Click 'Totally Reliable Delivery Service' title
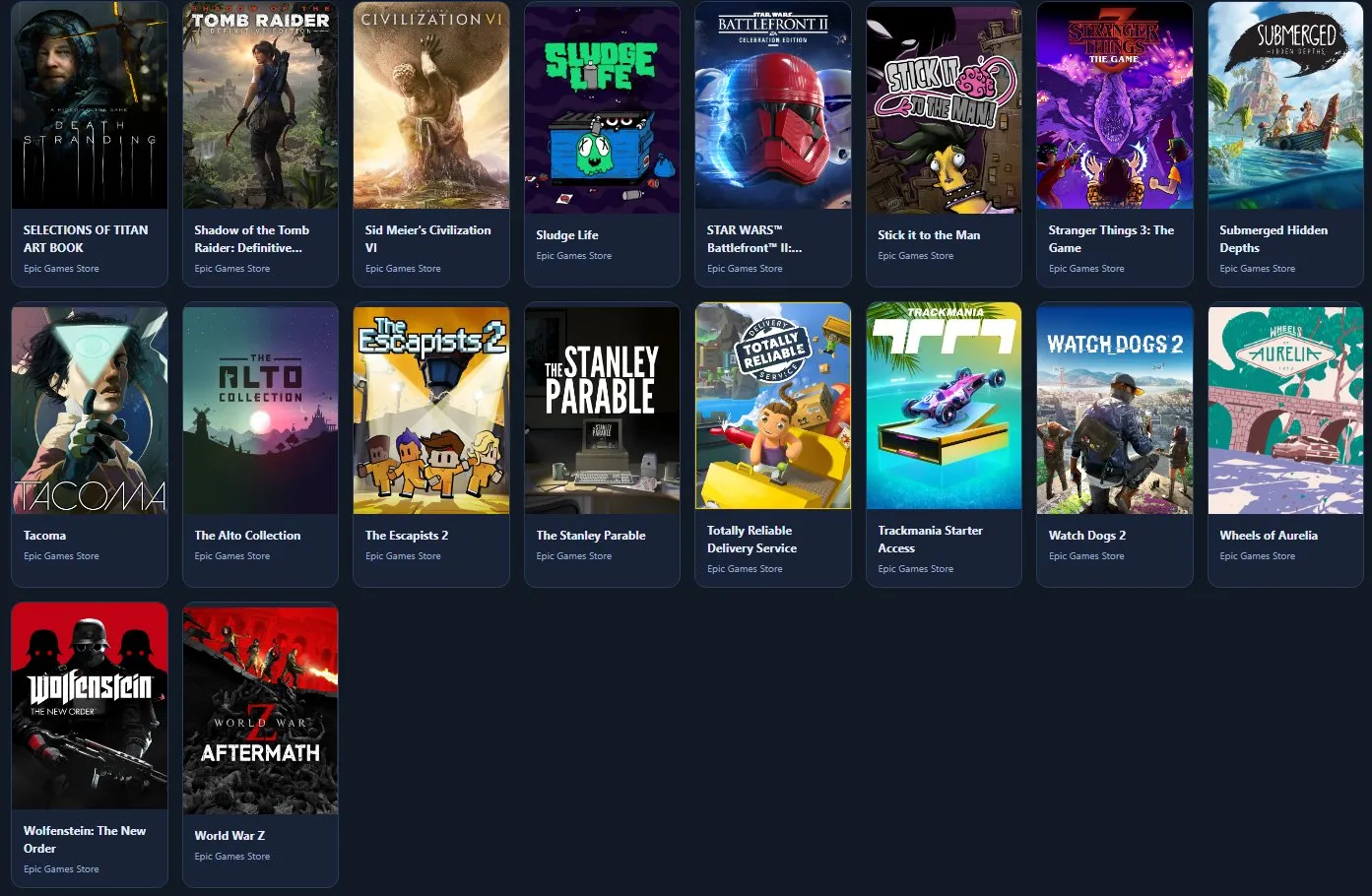 tap(752, 540)
